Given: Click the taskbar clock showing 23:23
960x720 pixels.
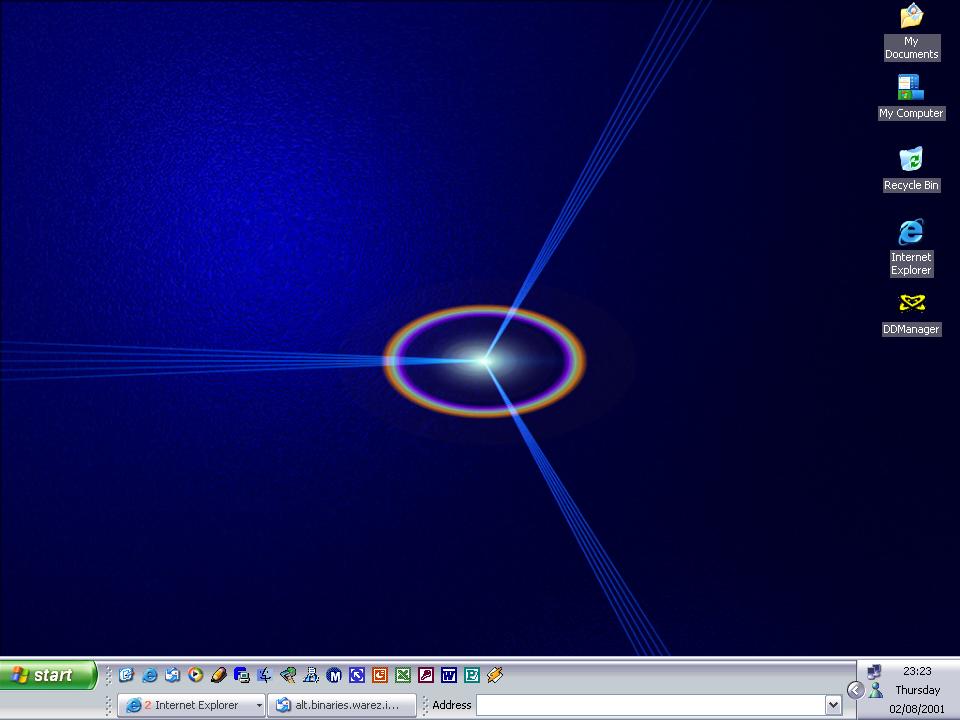Looking at the screenshot, I should coord(917,672).
